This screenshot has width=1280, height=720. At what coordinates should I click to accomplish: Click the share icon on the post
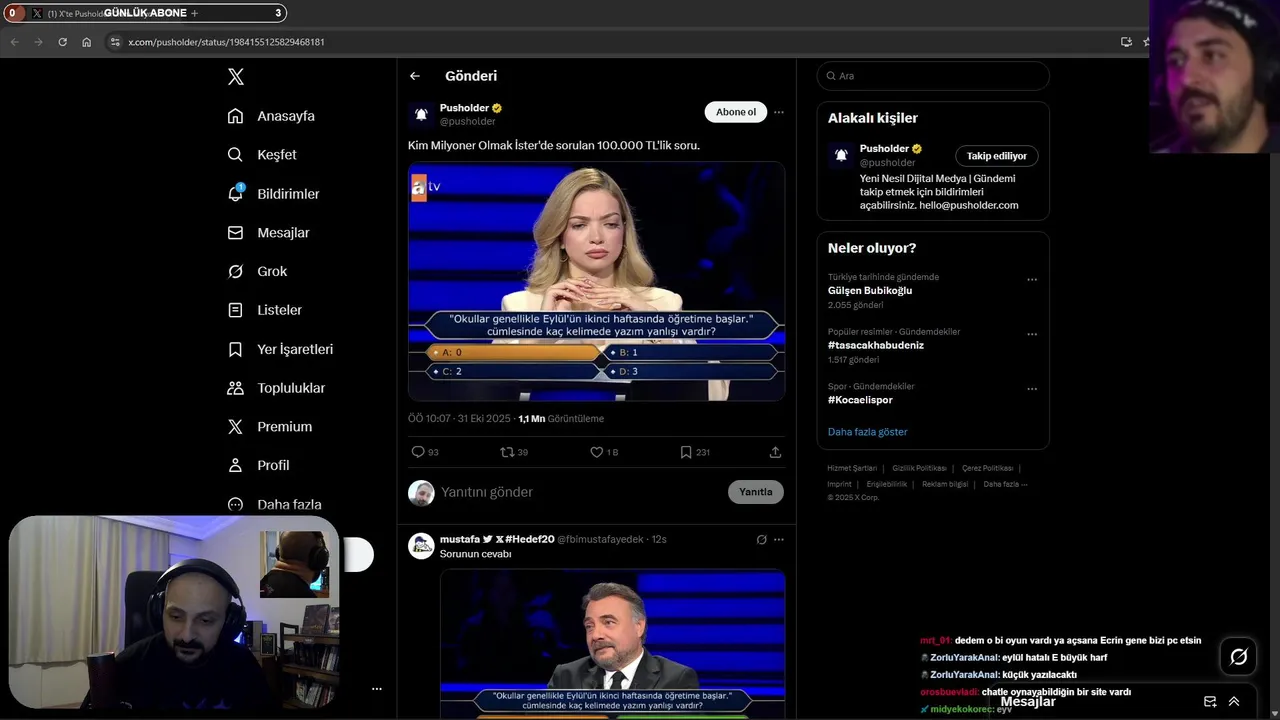(775, 452)
